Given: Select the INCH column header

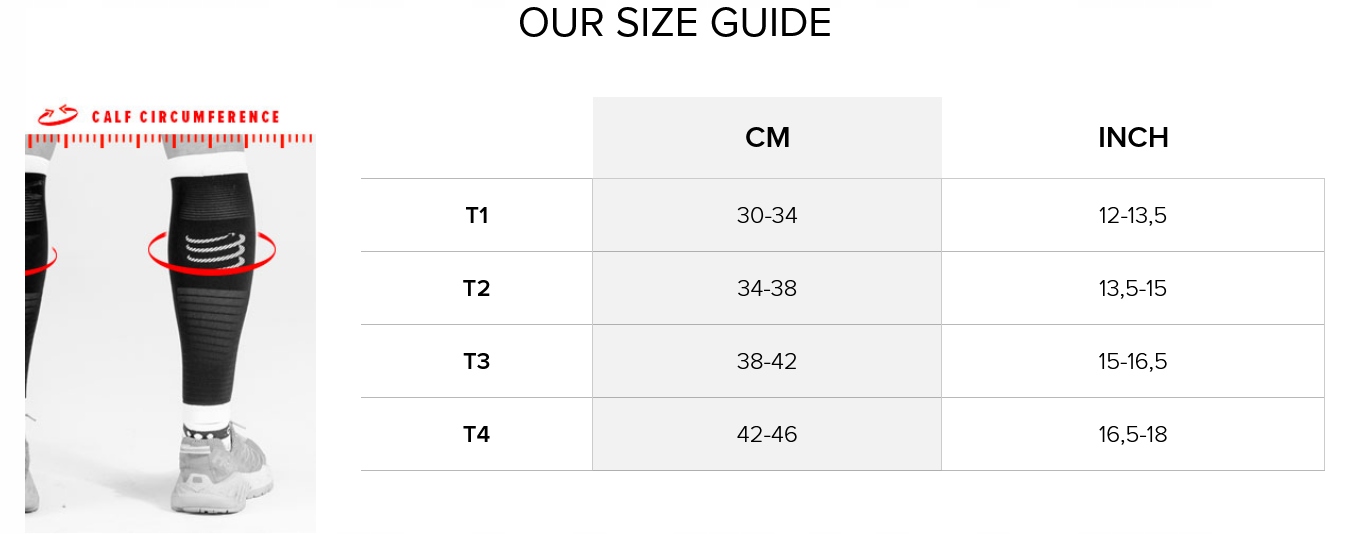Looking at the screenshot, I should tap(1133, 138).
